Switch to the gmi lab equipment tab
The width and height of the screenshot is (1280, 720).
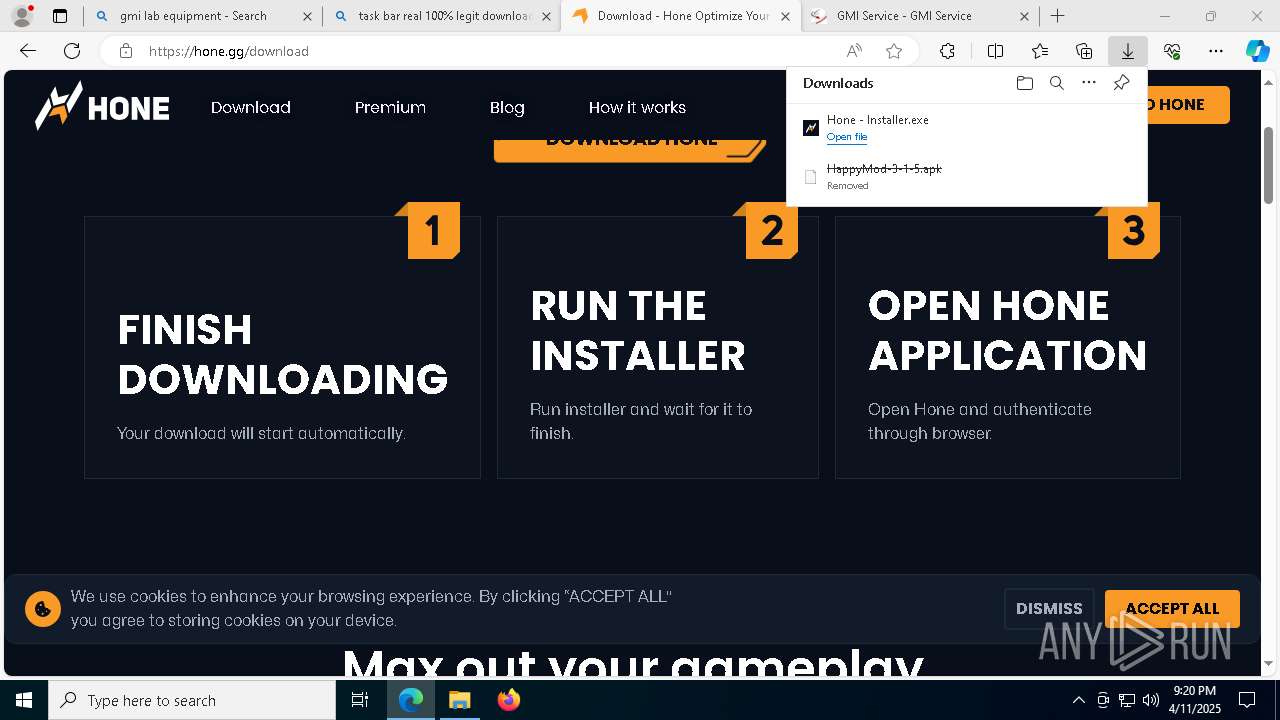(203, 16)
